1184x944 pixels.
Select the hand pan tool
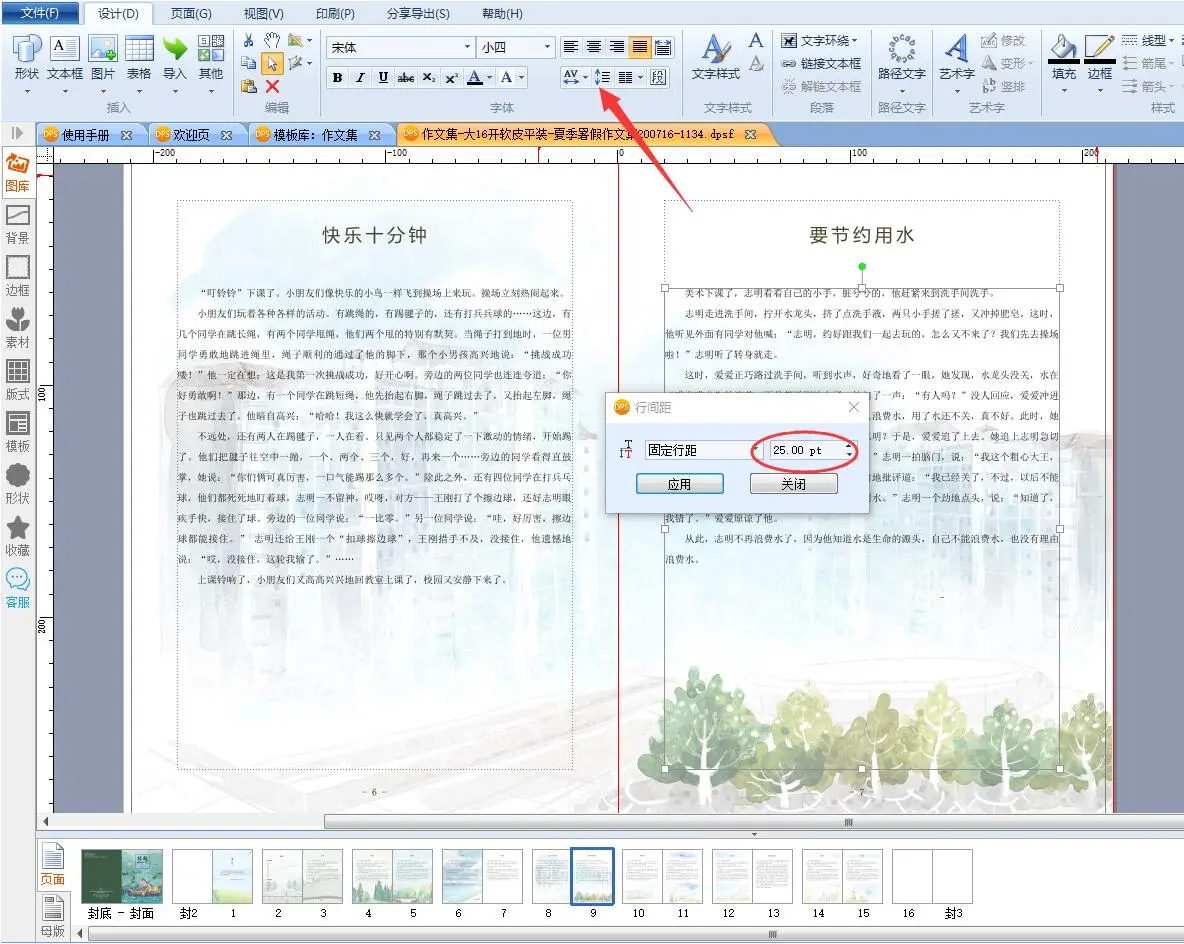(x=272, y=41)
